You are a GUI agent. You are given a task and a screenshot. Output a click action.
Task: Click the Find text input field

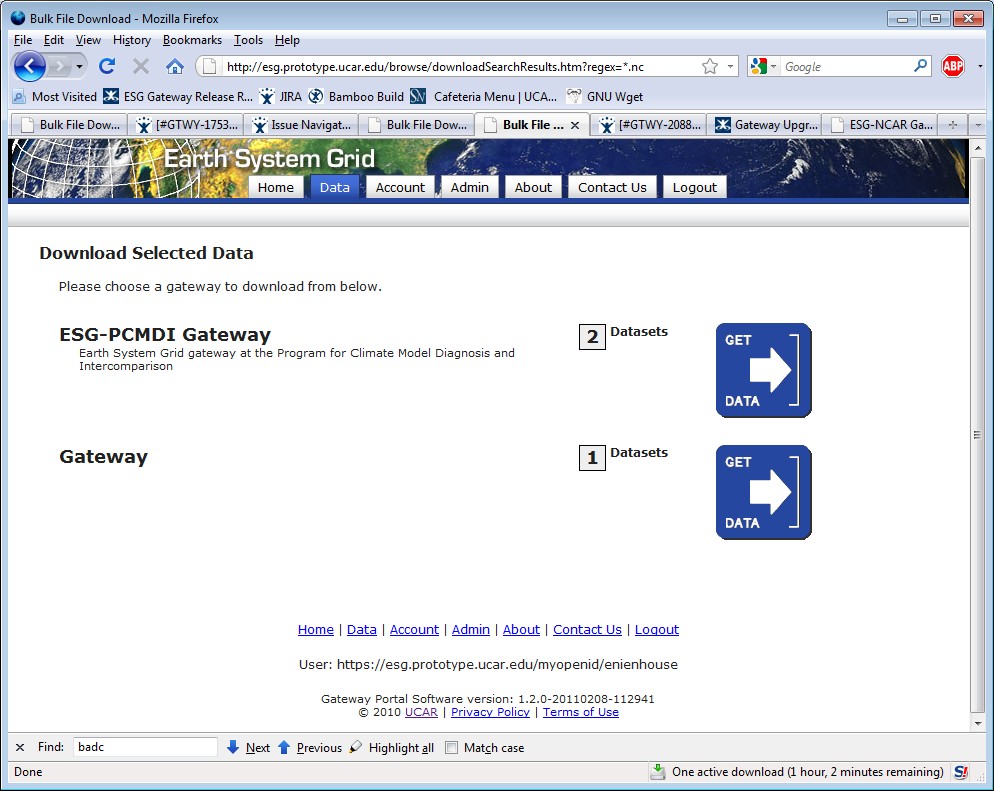(145, 747)
